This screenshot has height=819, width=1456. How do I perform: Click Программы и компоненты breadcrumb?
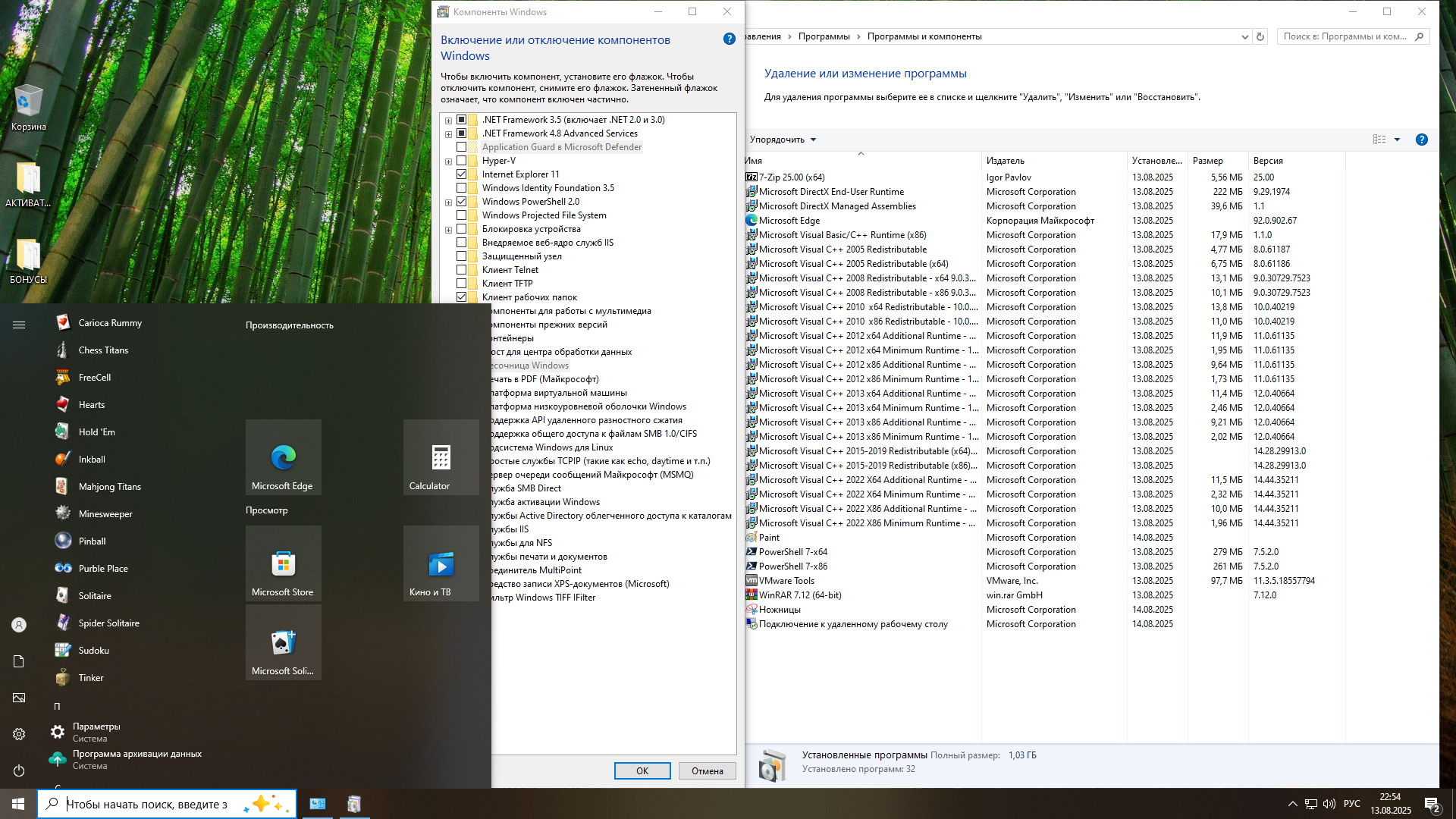(x=924, y=36)
